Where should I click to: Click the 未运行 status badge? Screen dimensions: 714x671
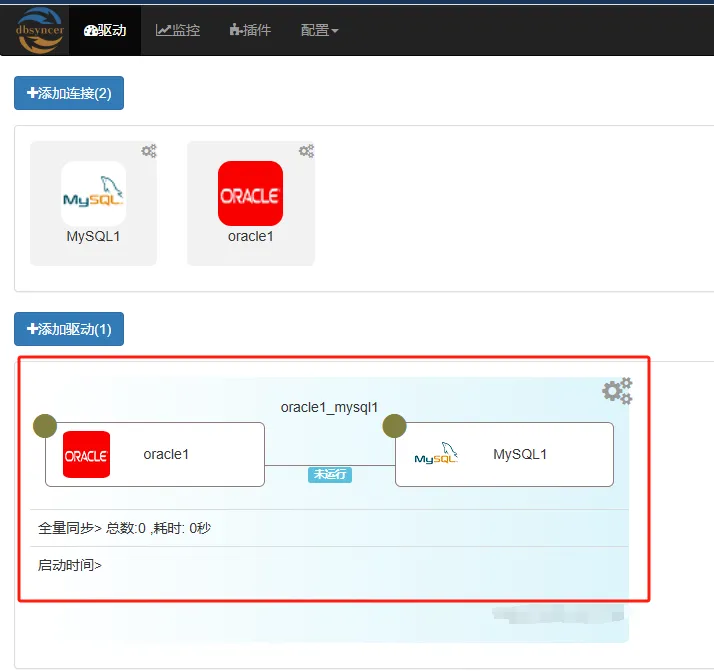[x=330, y=475]
